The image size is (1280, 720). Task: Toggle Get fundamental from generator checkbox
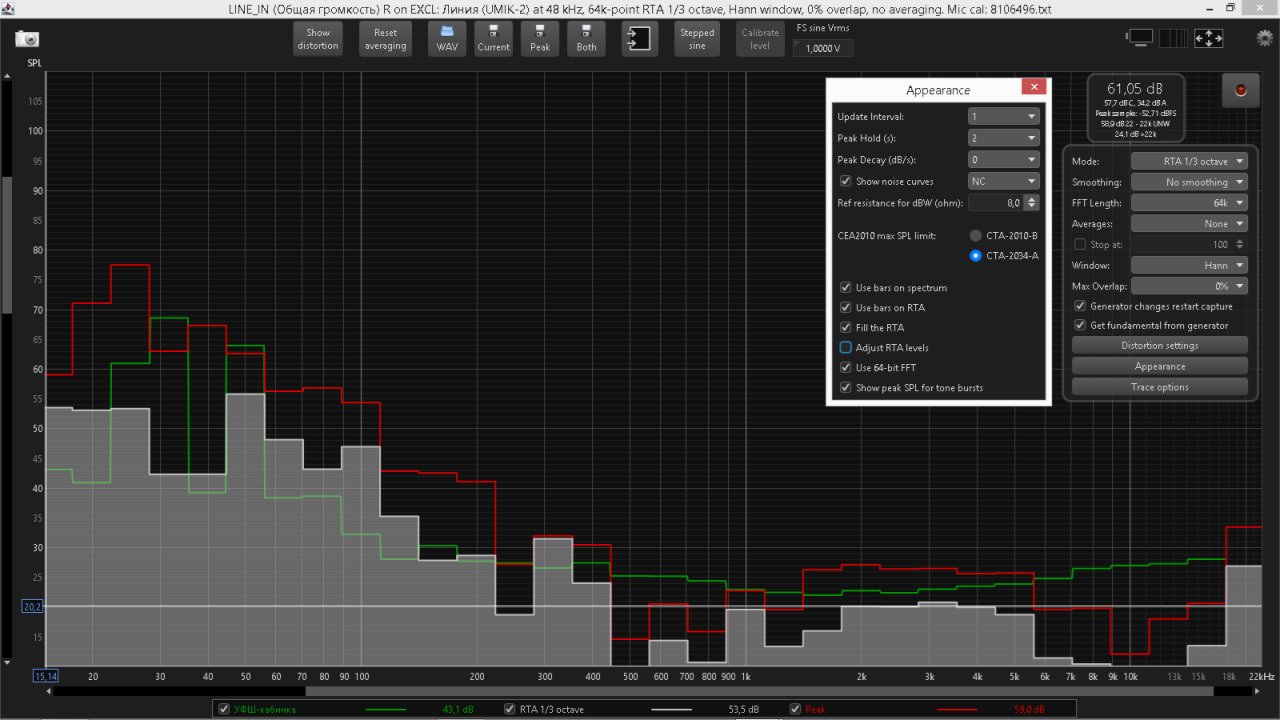pos(1080,325)
